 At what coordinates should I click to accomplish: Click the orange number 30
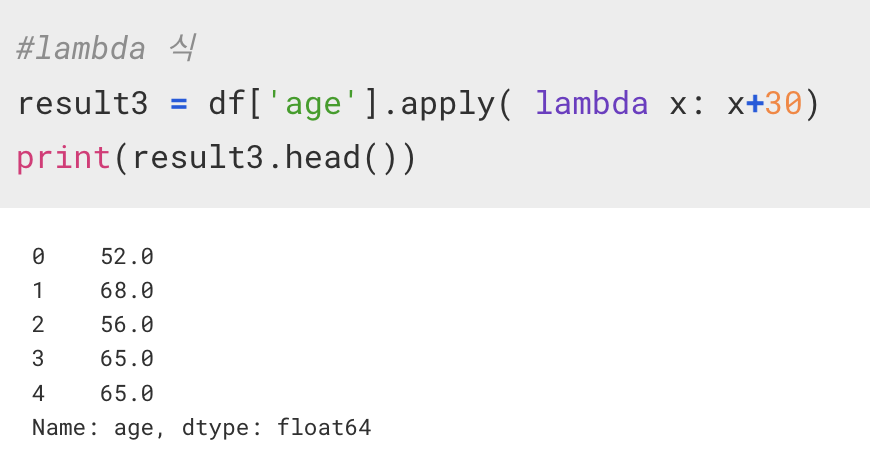click(x=783, y=103)
